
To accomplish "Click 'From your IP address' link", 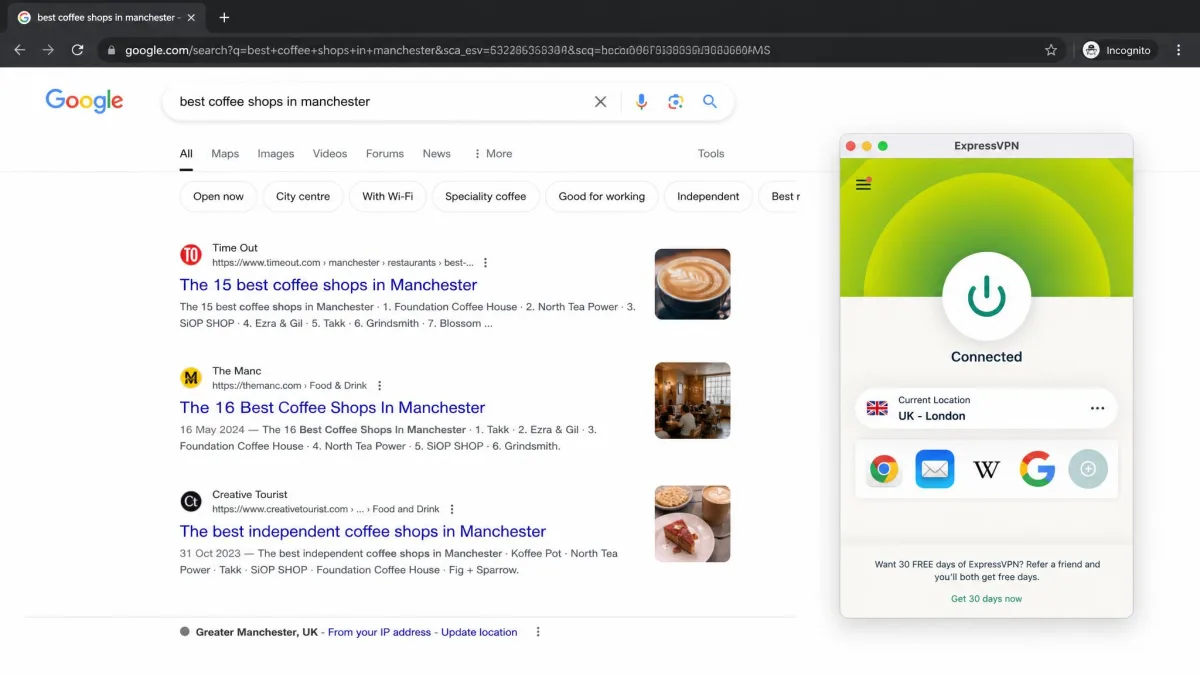I will click(x=379, y=632).
